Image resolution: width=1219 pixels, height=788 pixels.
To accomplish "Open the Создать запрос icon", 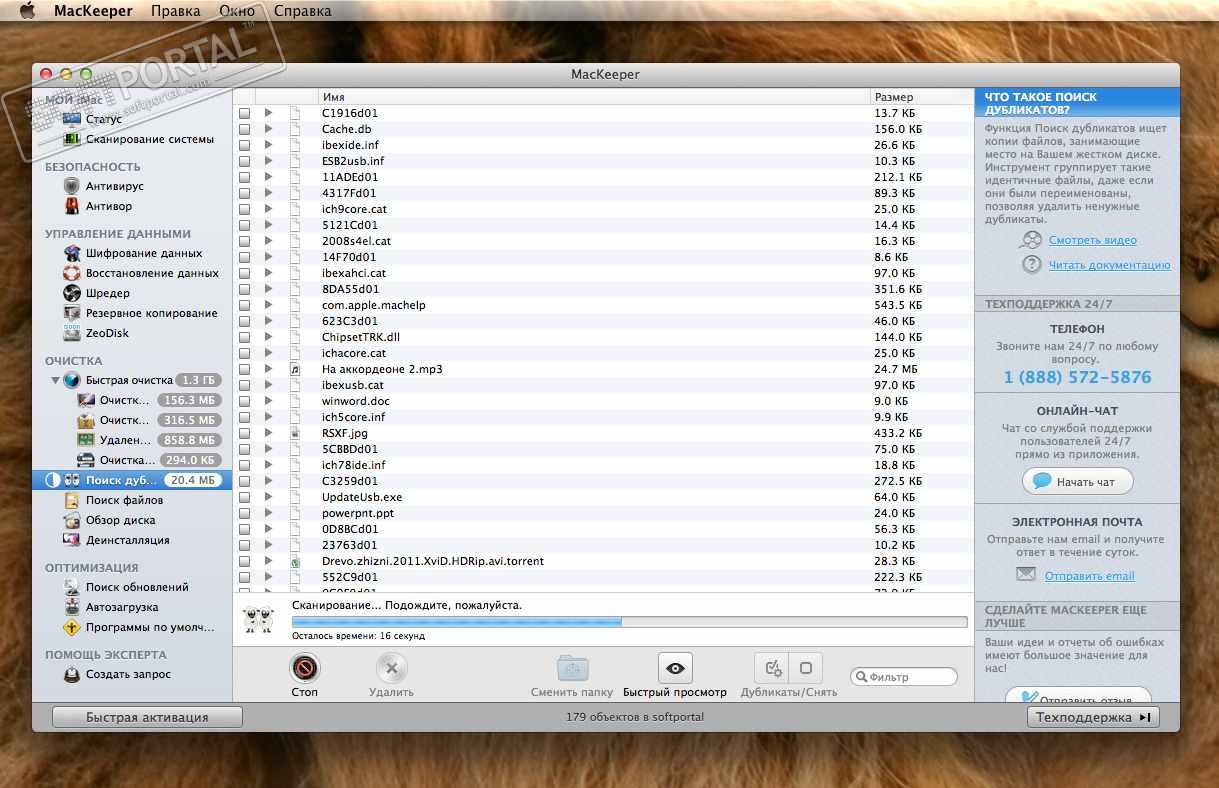I will [72, 674].
